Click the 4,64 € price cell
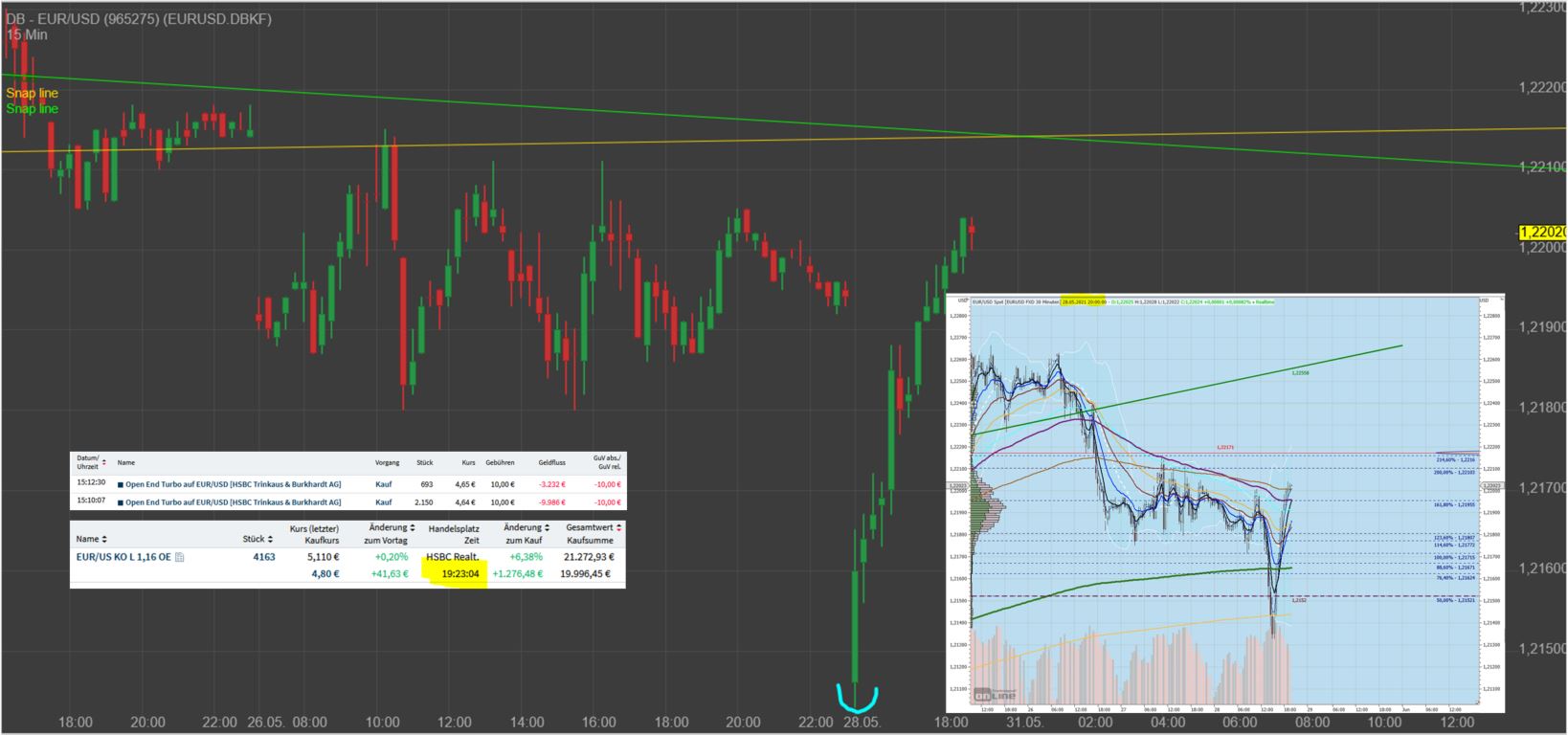This screenshot has height=735, width=1568. pyautogui.click(x=464, y=502)
